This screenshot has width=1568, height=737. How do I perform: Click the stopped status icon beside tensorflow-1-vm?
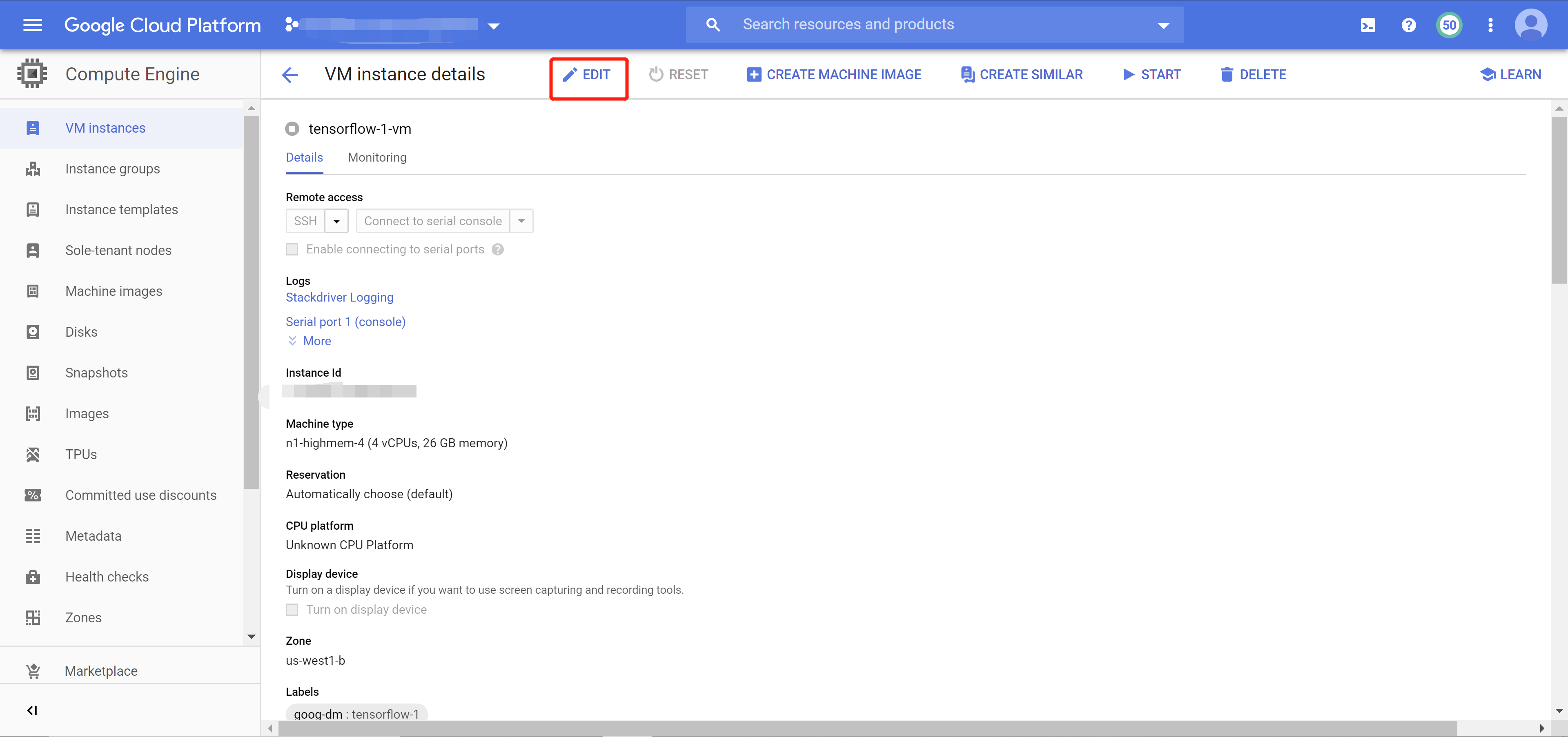[292, 129]
